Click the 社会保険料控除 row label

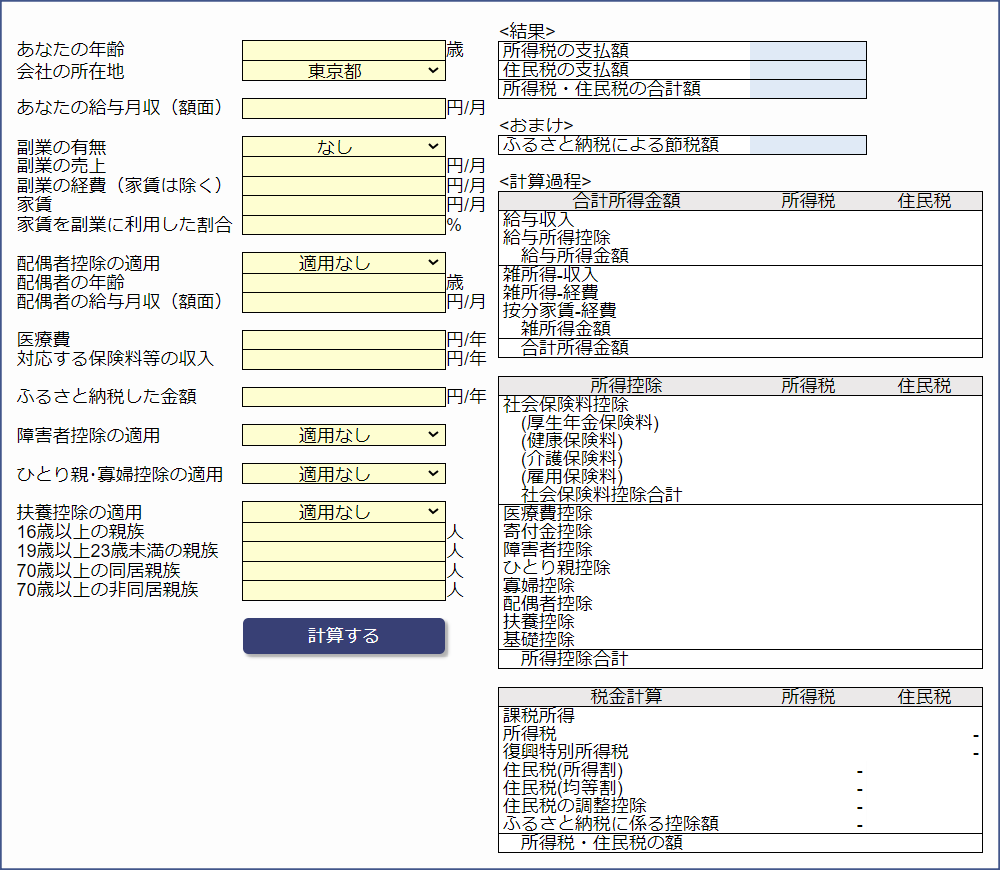[566, 404]
